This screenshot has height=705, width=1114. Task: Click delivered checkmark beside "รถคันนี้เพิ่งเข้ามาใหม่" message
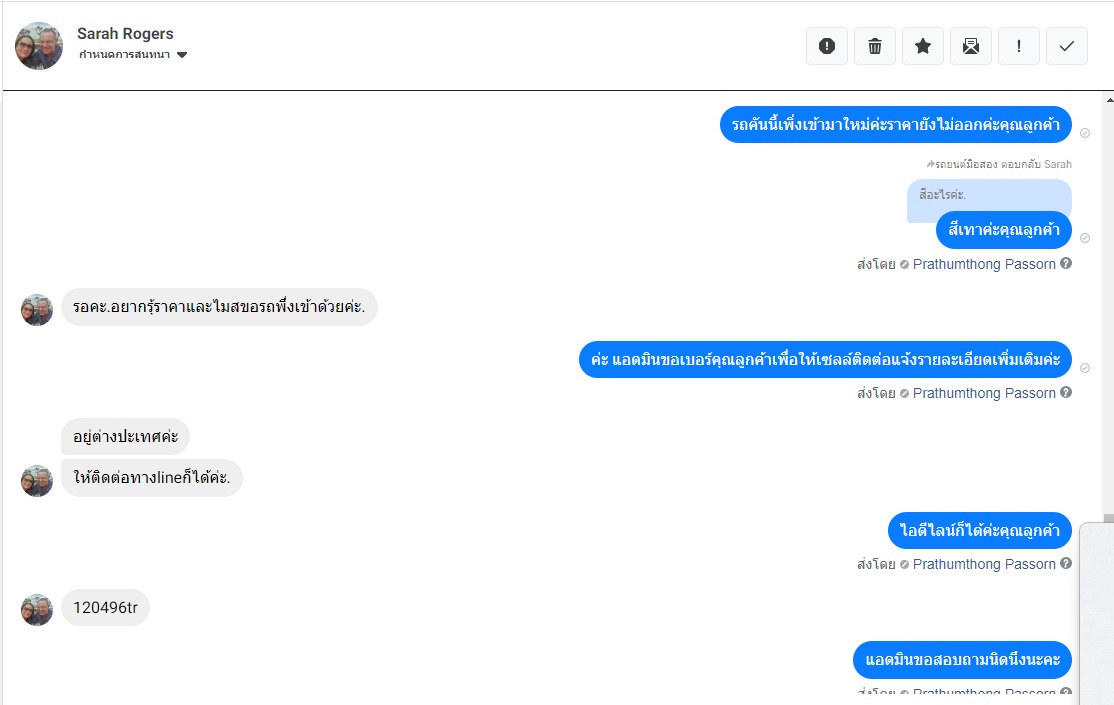(1085, 133)
